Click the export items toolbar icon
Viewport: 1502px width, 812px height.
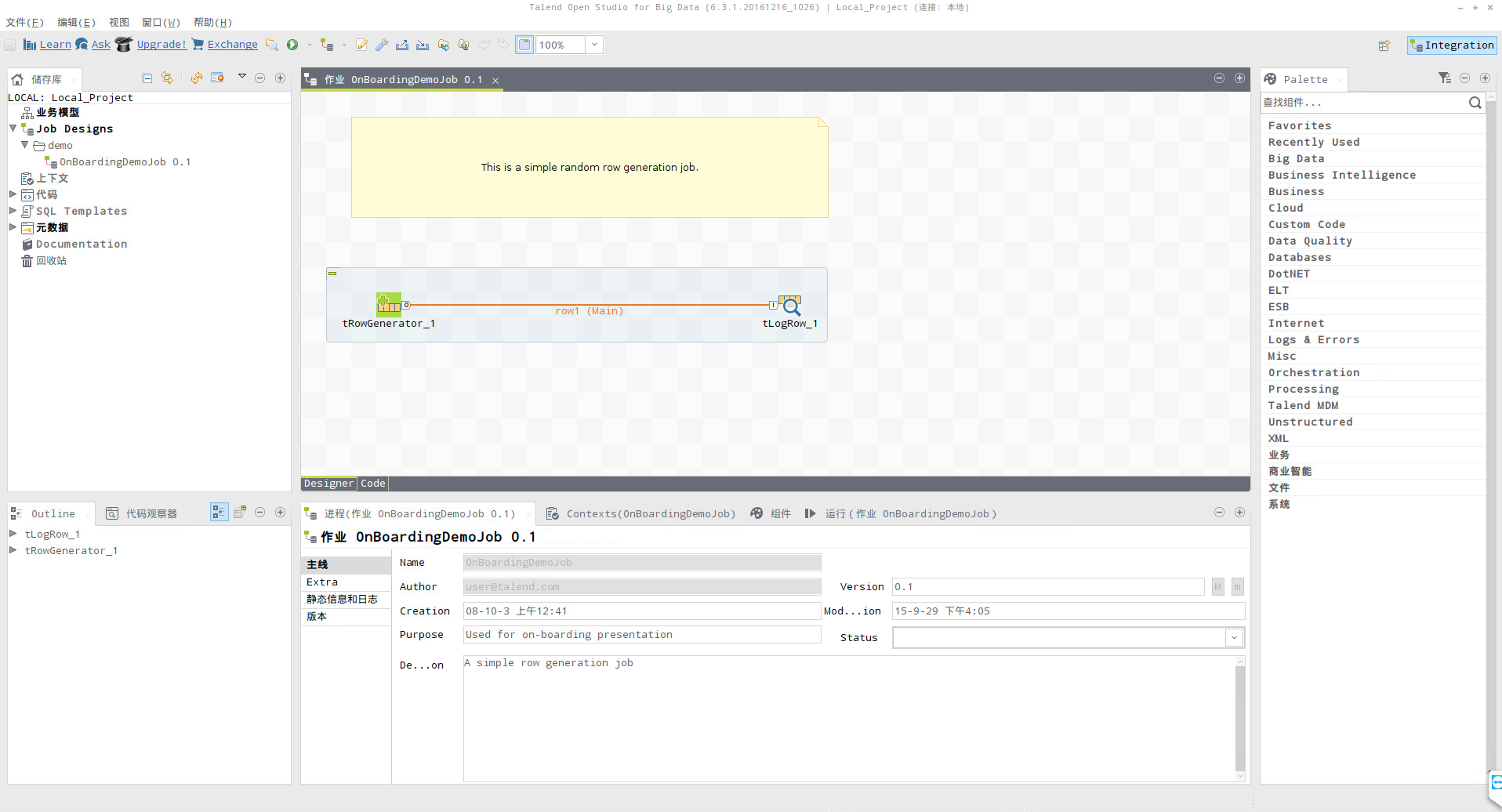(402, 45)
